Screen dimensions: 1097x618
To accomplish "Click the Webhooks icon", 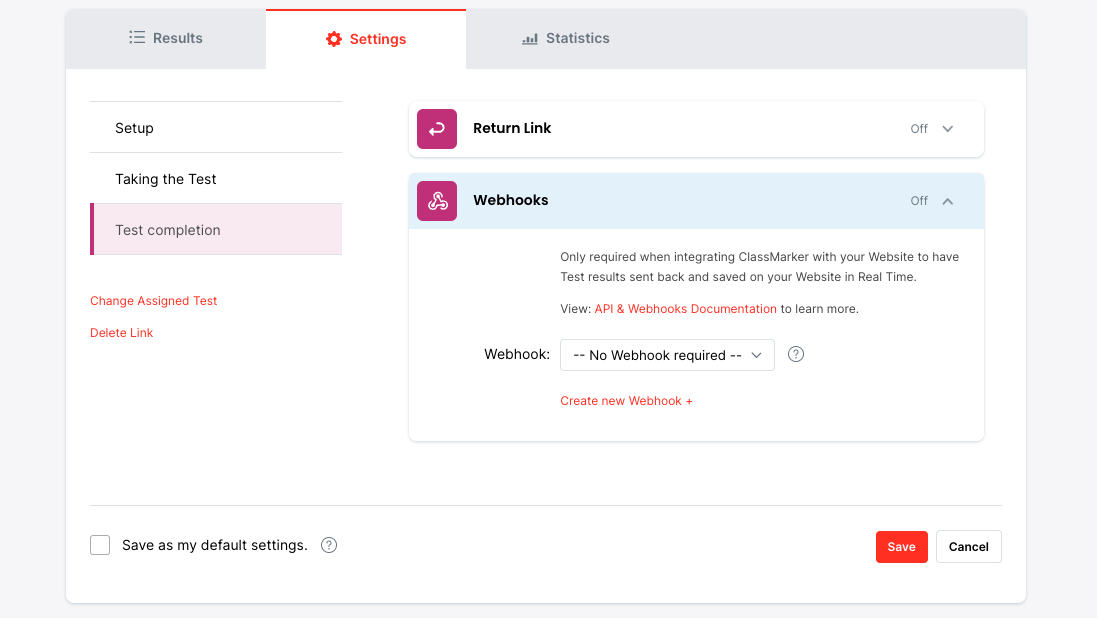I will (437, 201).
